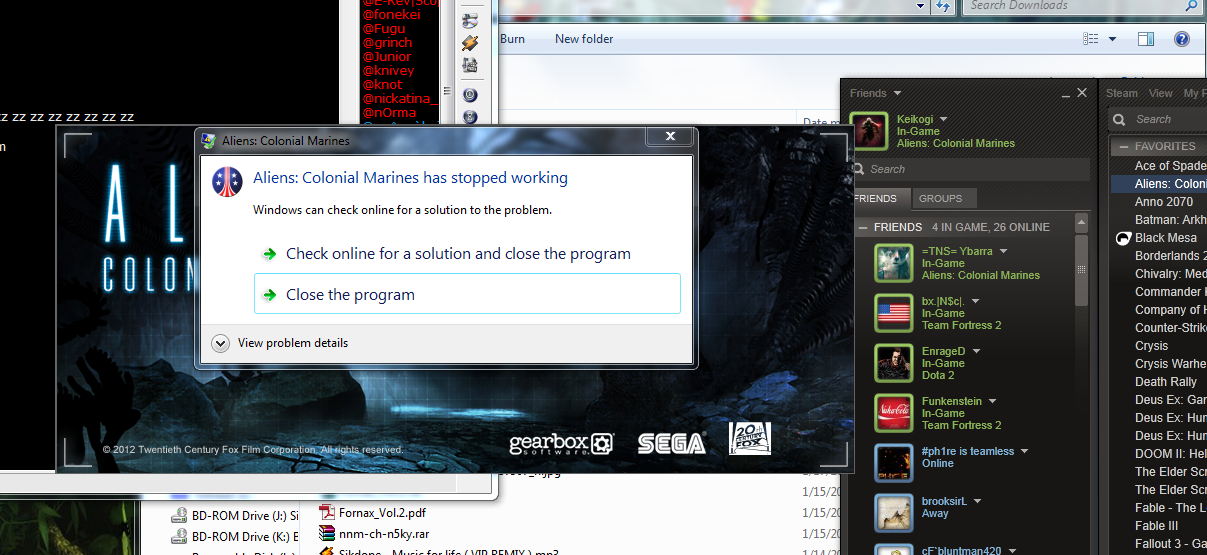Open the =TNS= Ybarra friend options arrow

pos(1003,251)
